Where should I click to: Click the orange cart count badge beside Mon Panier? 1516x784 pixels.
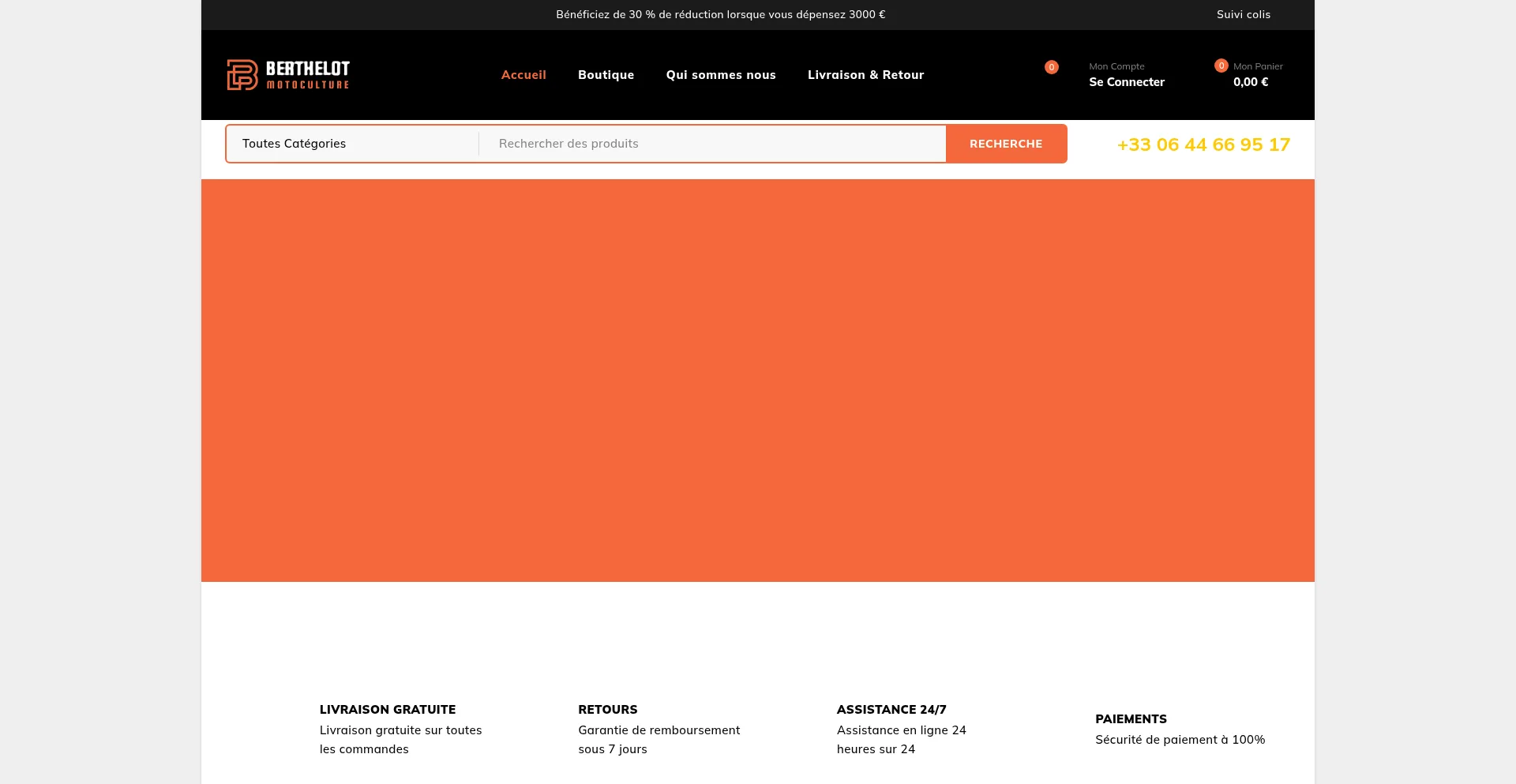point(1221,66)
